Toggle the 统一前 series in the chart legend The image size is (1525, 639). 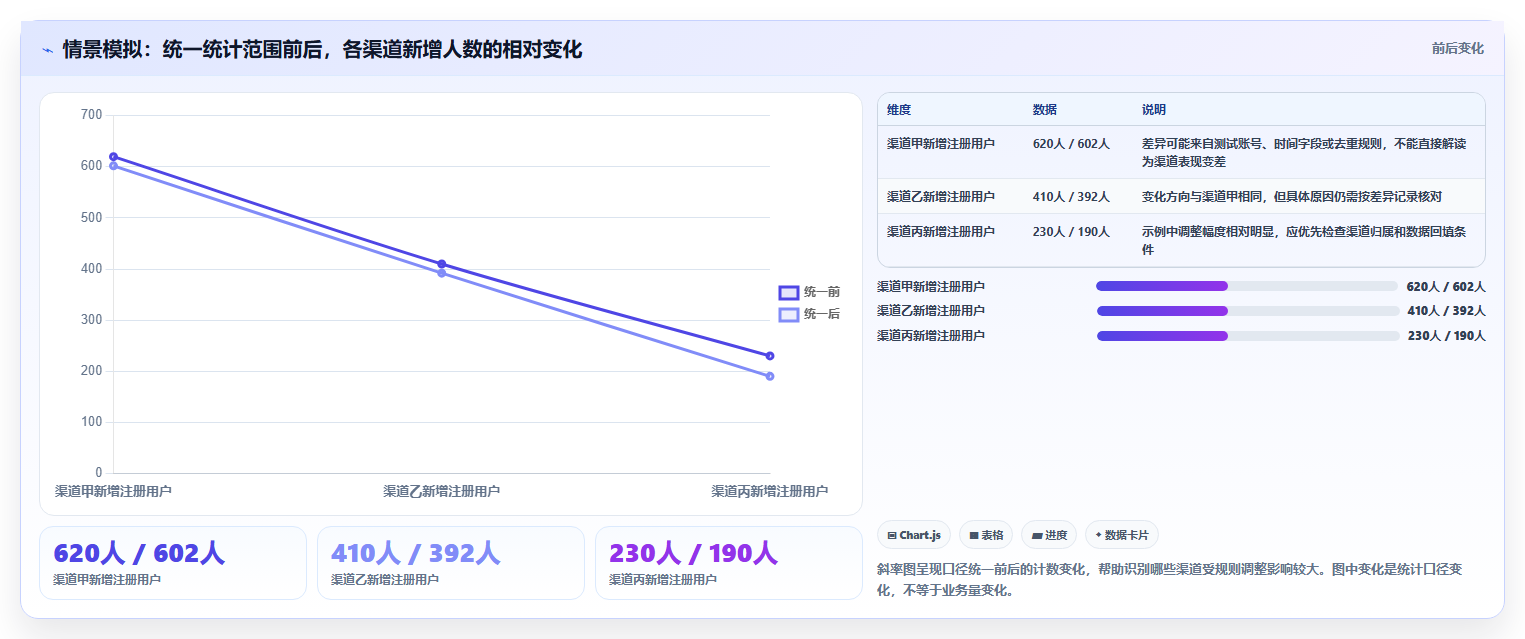(x=809, y=292)
